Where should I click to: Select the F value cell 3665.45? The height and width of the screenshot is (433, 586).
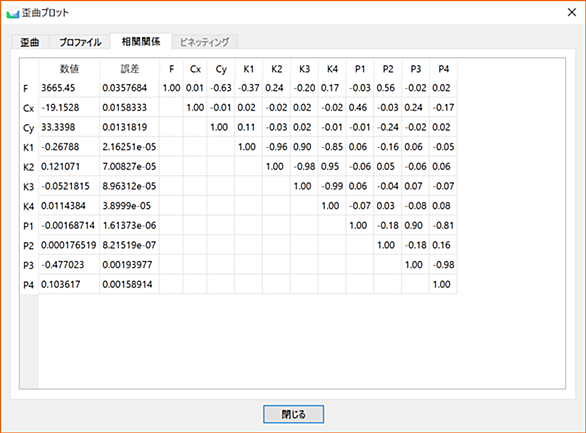69,88
